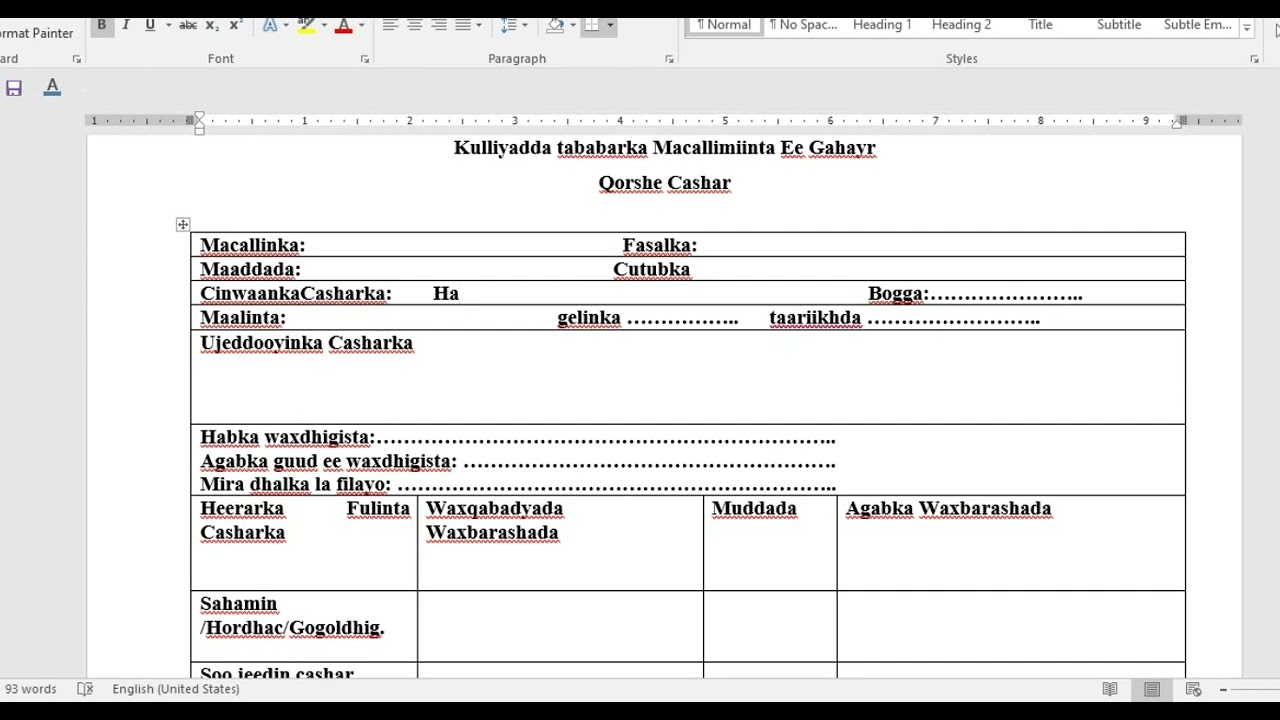Expand the Line Spacing dropdown arrow
The image size is (1280, 720).
click(525, 25)
